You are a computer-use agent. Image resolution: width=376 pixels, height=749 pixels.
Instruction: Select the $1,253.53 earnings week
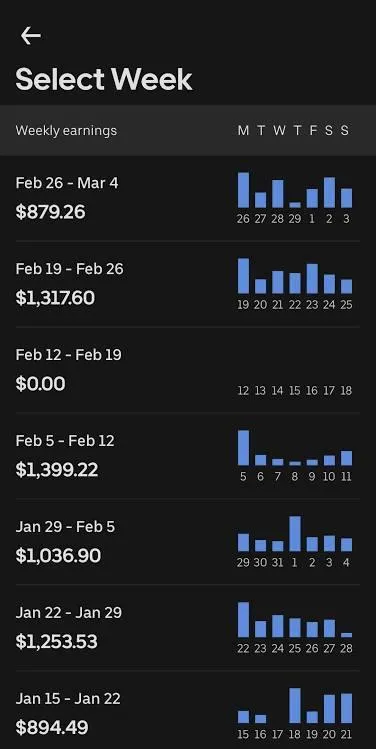click(188, 628)
